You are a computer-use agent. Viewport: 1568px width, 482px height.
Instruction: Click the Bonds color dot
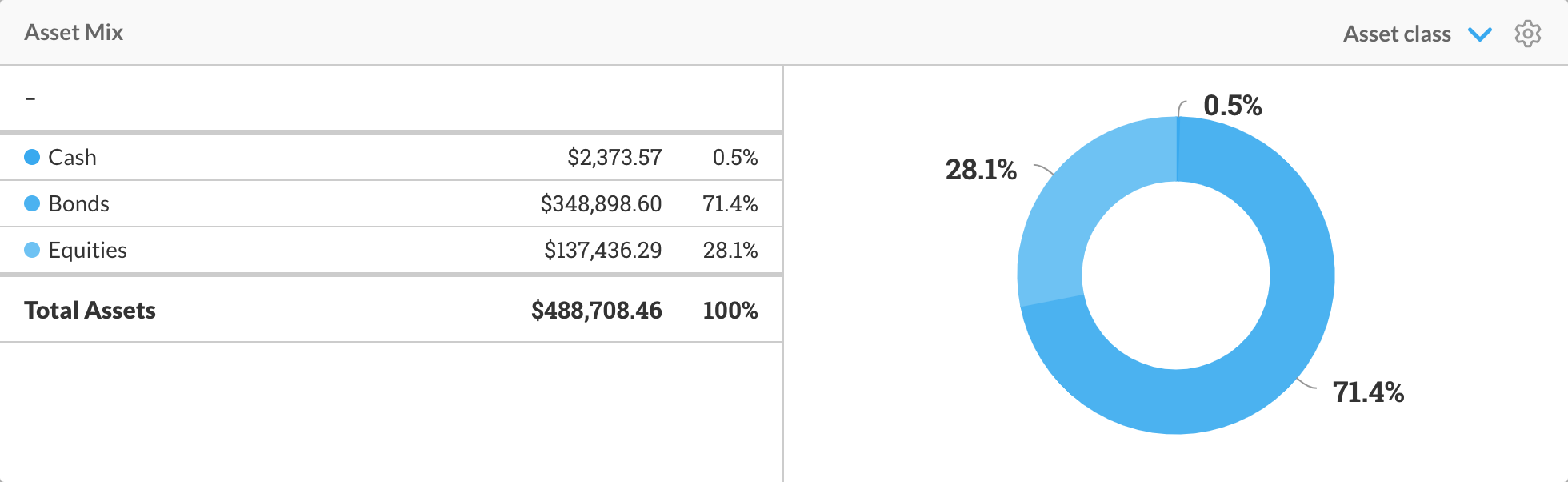[32, 203]
